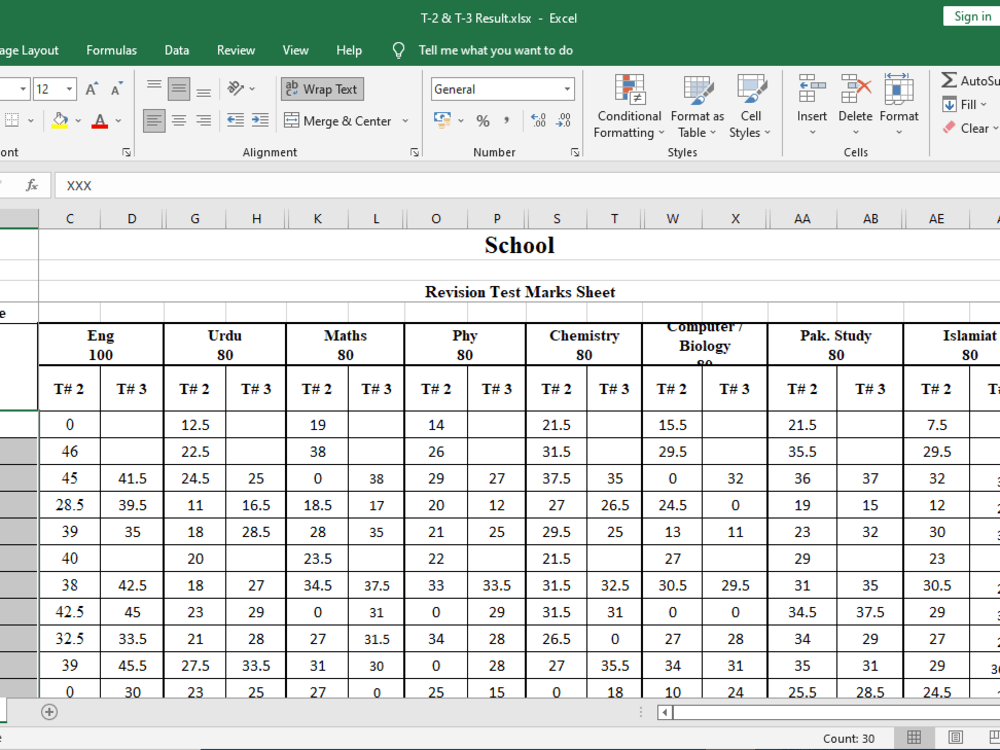This screenshot has height=750, width=1000.
Task: Apply Top Align to cell
Action: click(154, 89)
